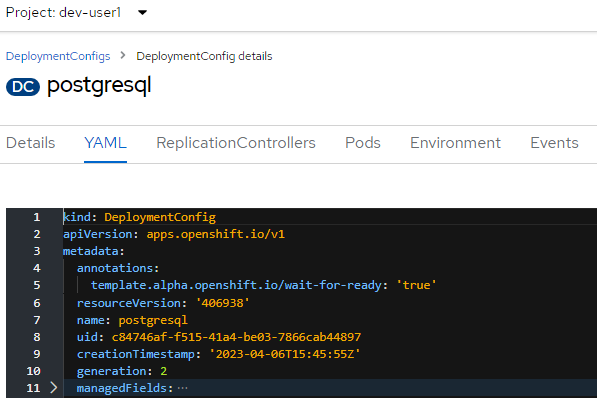Click the apiVersion apps.openshift.io/v1 value
The height and width of the screenshot is (398, 597).
[x=215, y=234]
